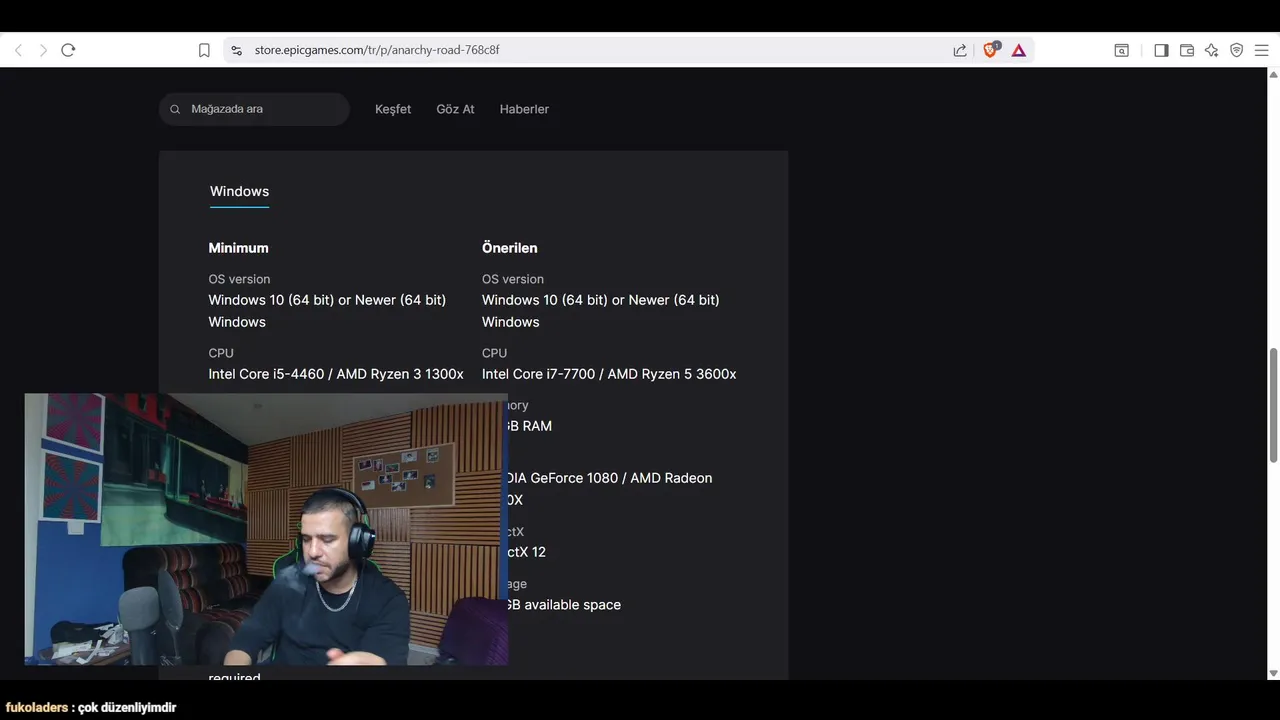
Task: Open Leo AI sparkle icon
Action: point(1212,50)
